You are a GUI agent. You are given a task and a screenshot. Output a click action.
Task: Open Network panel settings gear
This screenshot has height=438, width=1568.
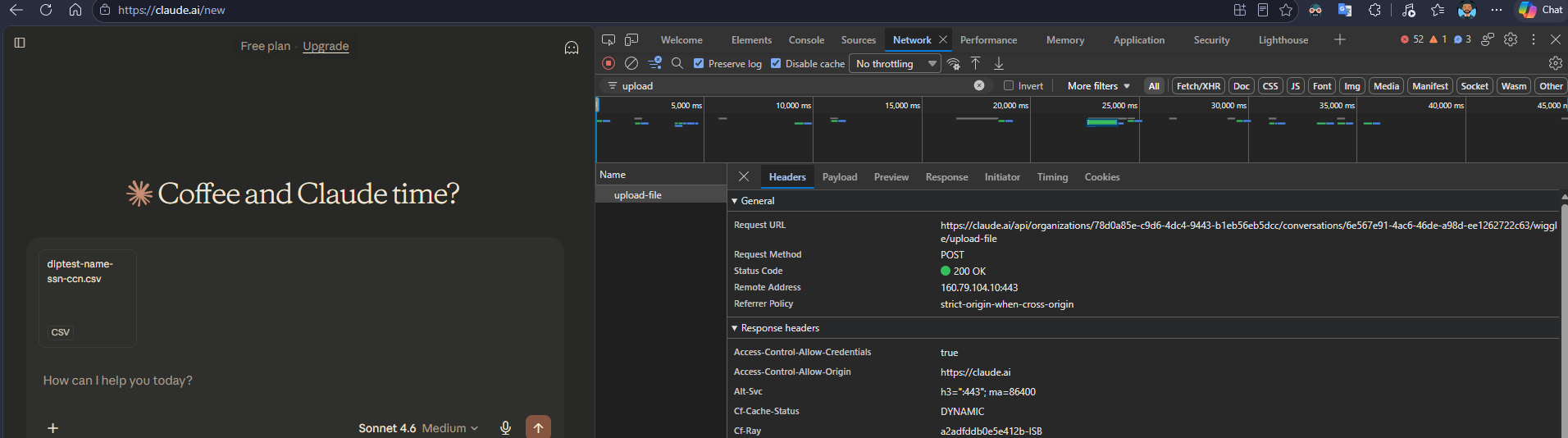point(1556,63)
